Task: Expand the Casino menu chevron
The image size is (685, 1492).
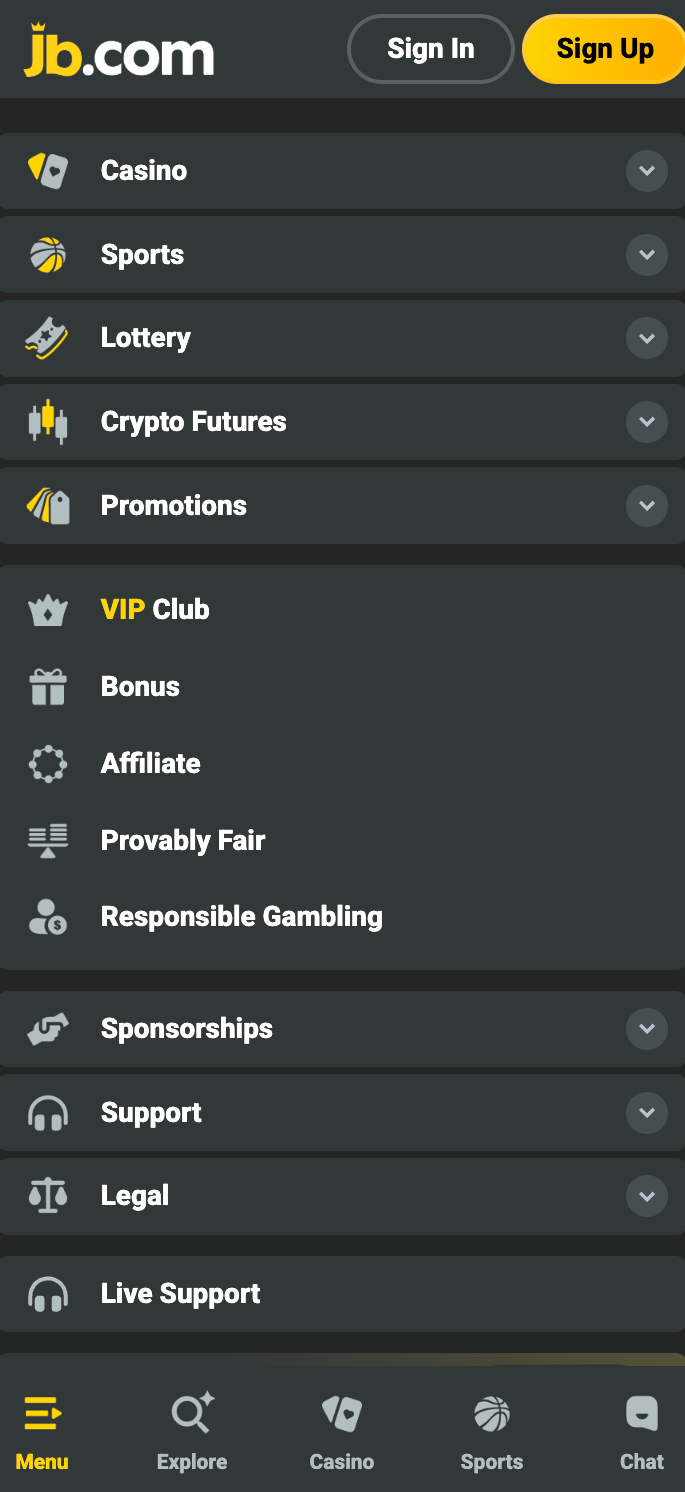Action: 646,171
